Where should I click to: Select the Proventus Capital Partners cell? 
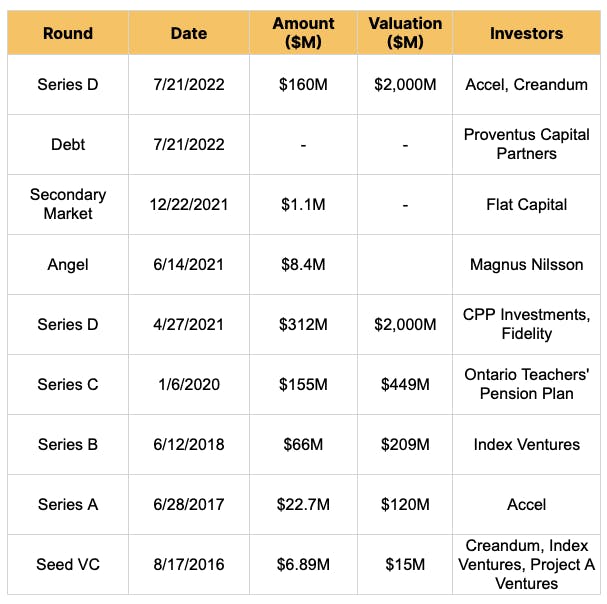coord(526,144)
